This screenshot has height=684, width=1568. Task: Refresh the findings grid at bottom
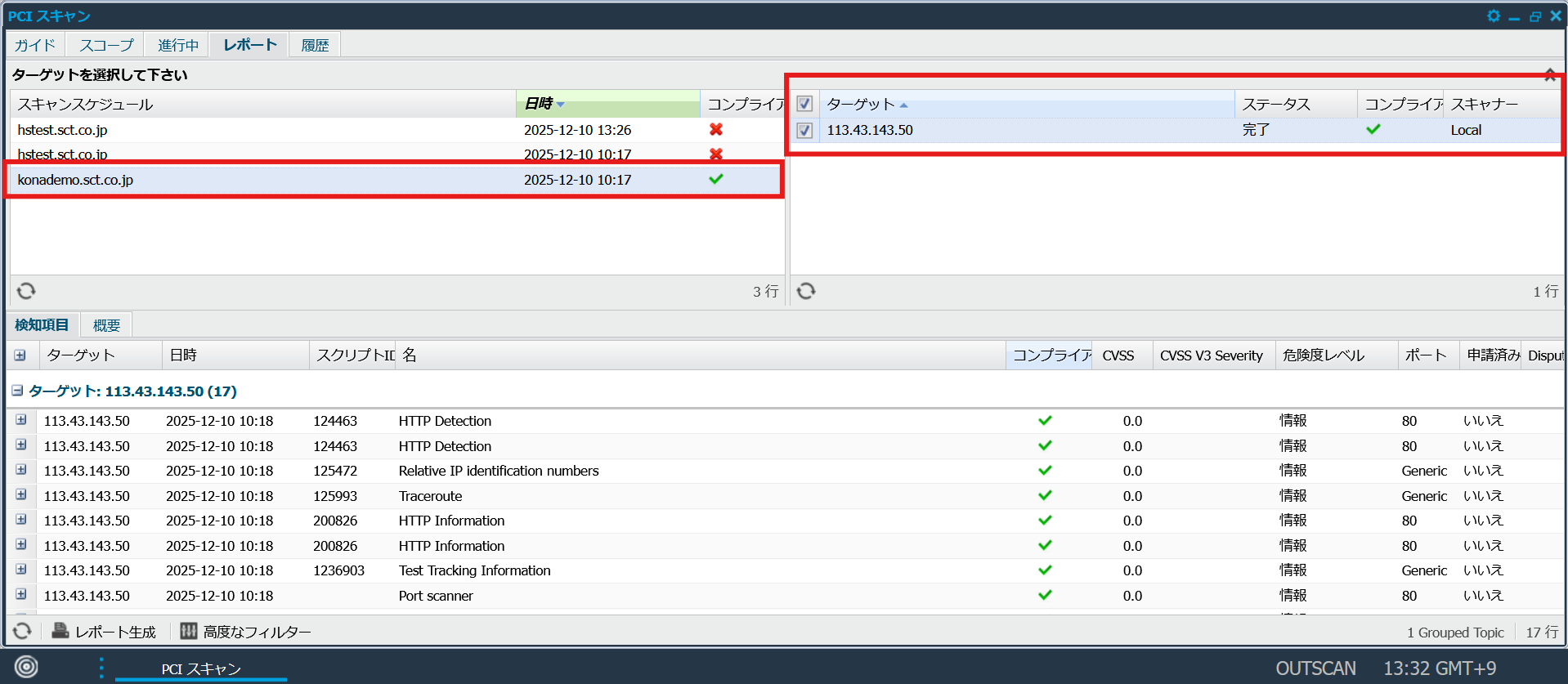[x=22, y=631]
